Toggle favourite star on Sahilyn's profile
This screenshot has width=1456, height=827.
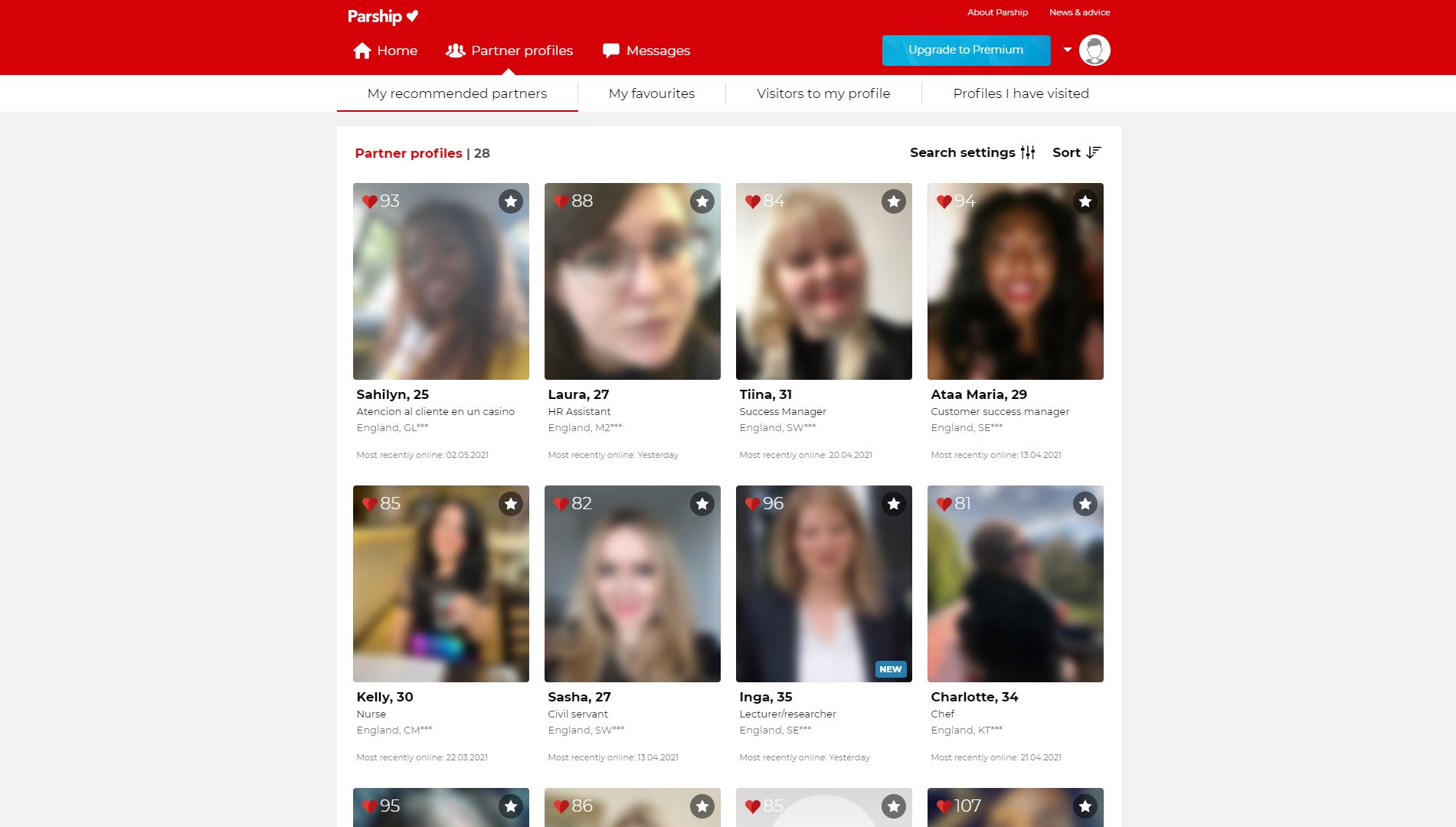coord(510,201)
